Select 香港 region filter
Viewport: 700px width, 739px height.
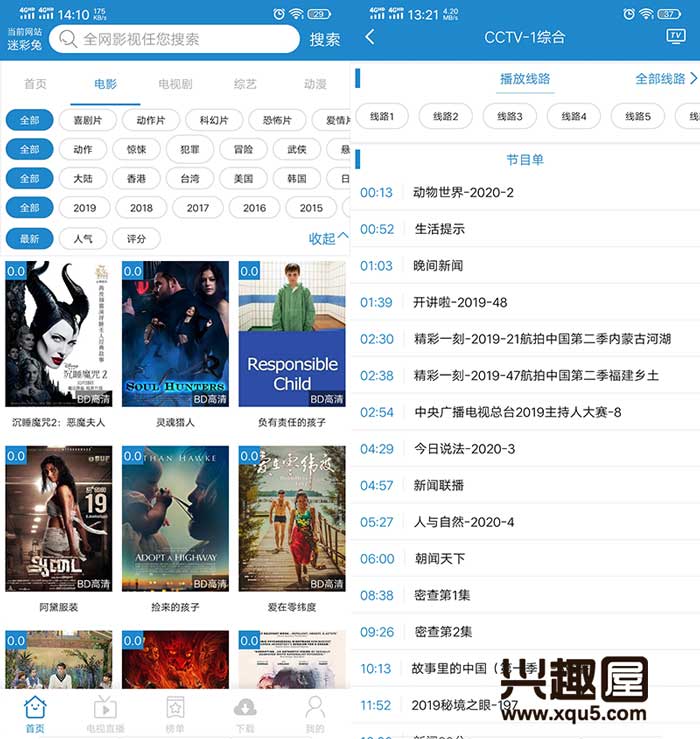[x=136, y=179]
